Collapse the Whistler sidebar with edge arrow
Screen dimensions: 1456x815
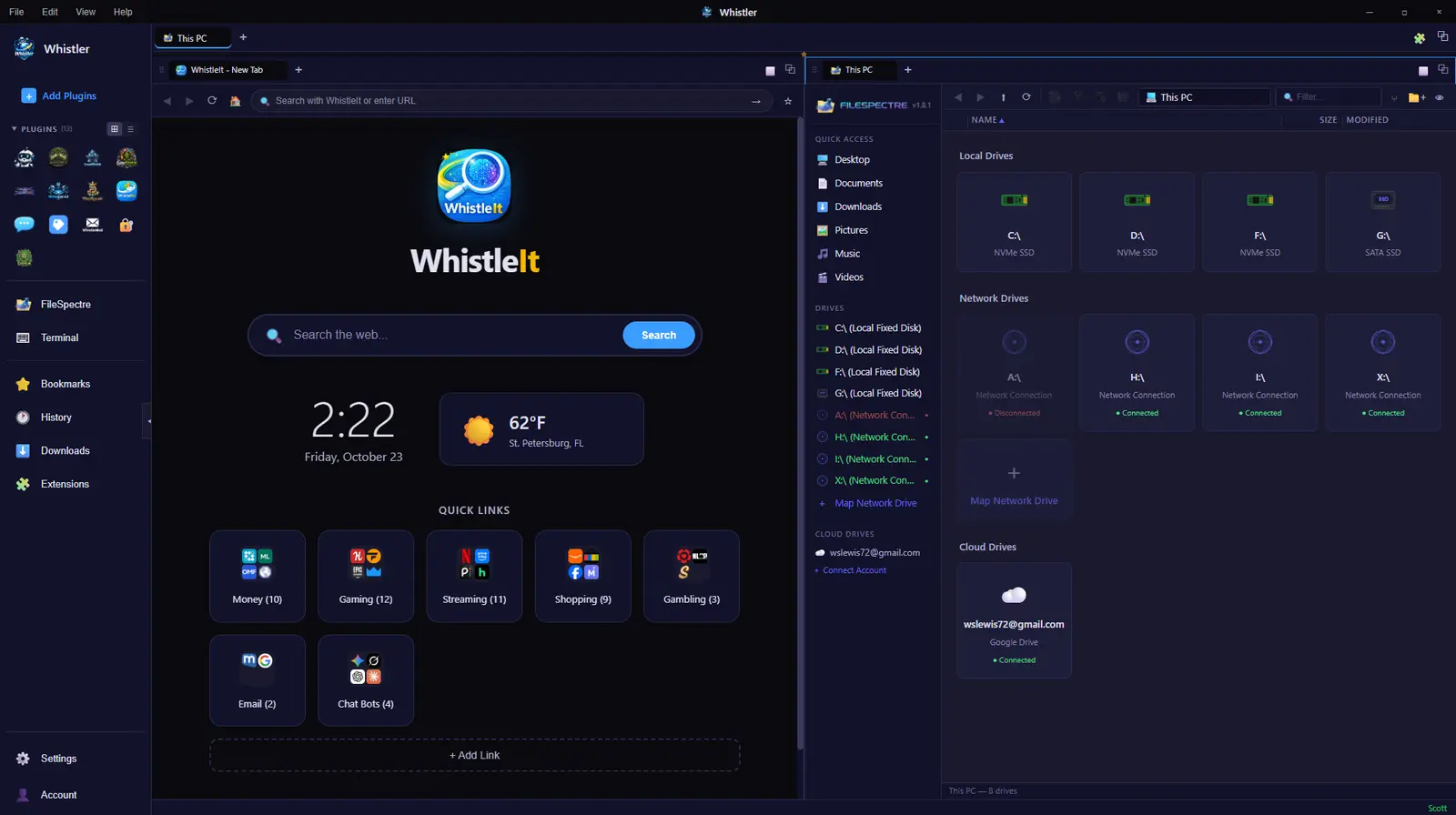pos(147,421)
